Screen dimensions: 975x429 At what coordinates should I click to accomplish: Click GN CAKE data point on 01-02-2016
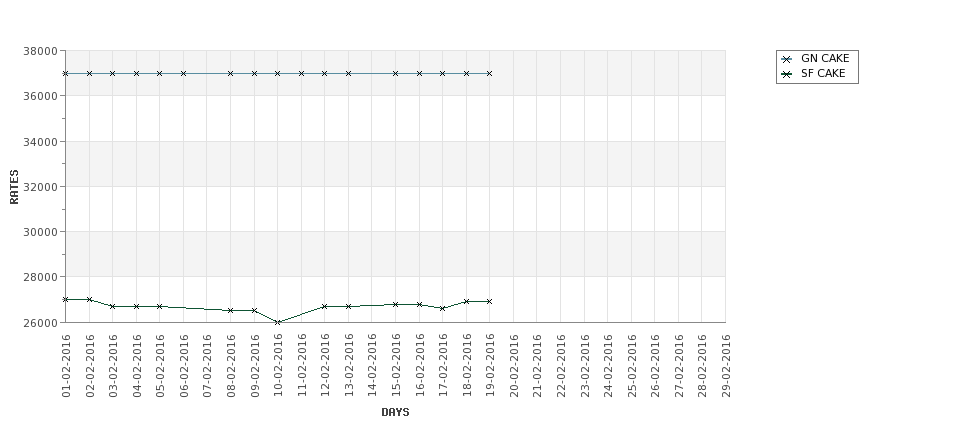point(65,73)
